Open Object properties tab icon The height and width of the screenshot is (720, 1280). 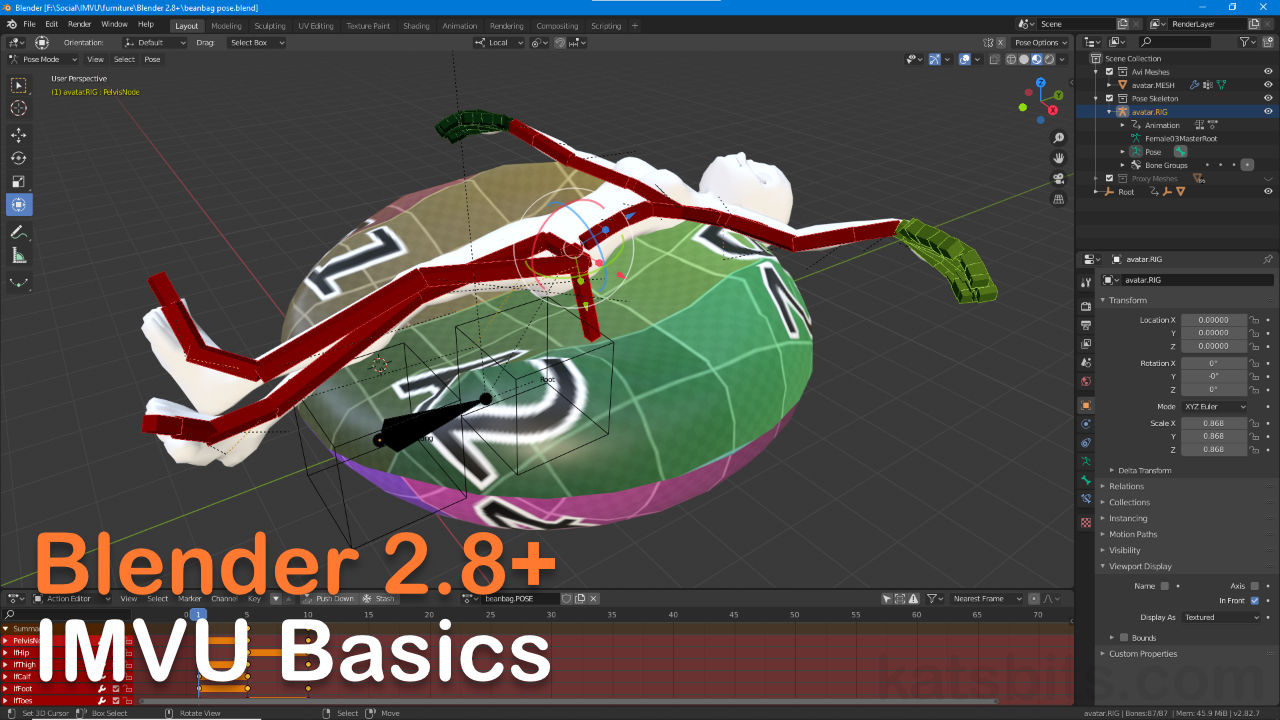click(1086, 405)
